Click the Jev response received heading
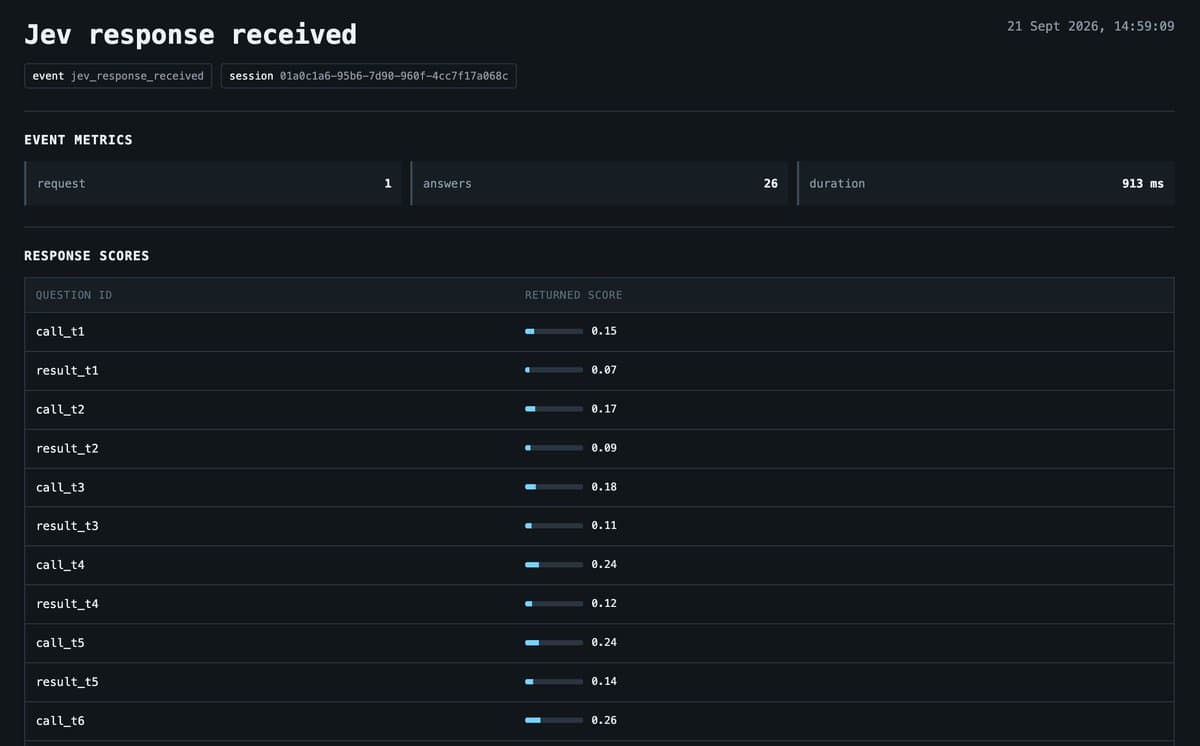The height and width of the screenshot is (746, 1200). 190,34
